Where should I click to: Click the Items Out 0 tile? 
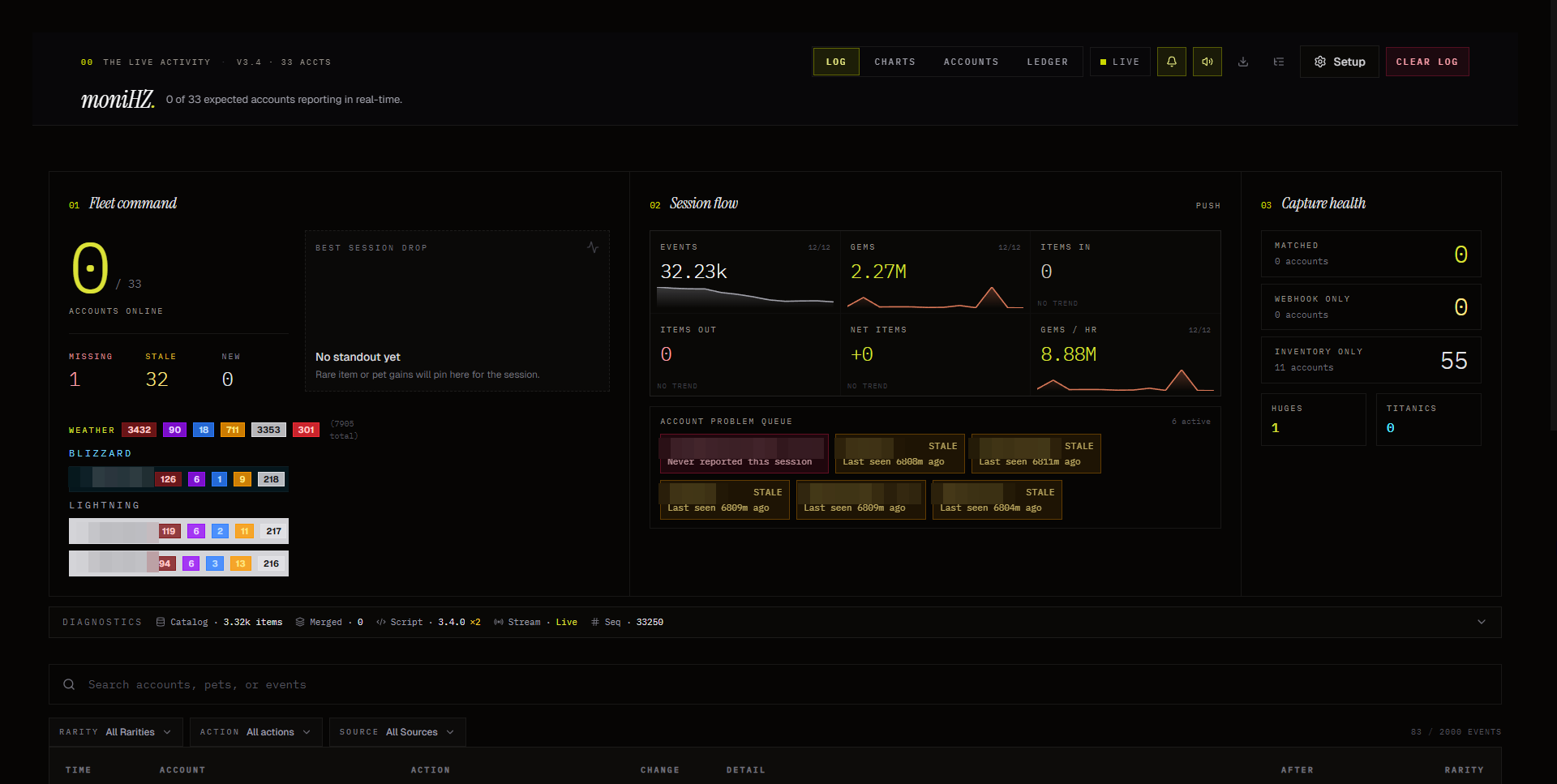click(x=745, y=355)
